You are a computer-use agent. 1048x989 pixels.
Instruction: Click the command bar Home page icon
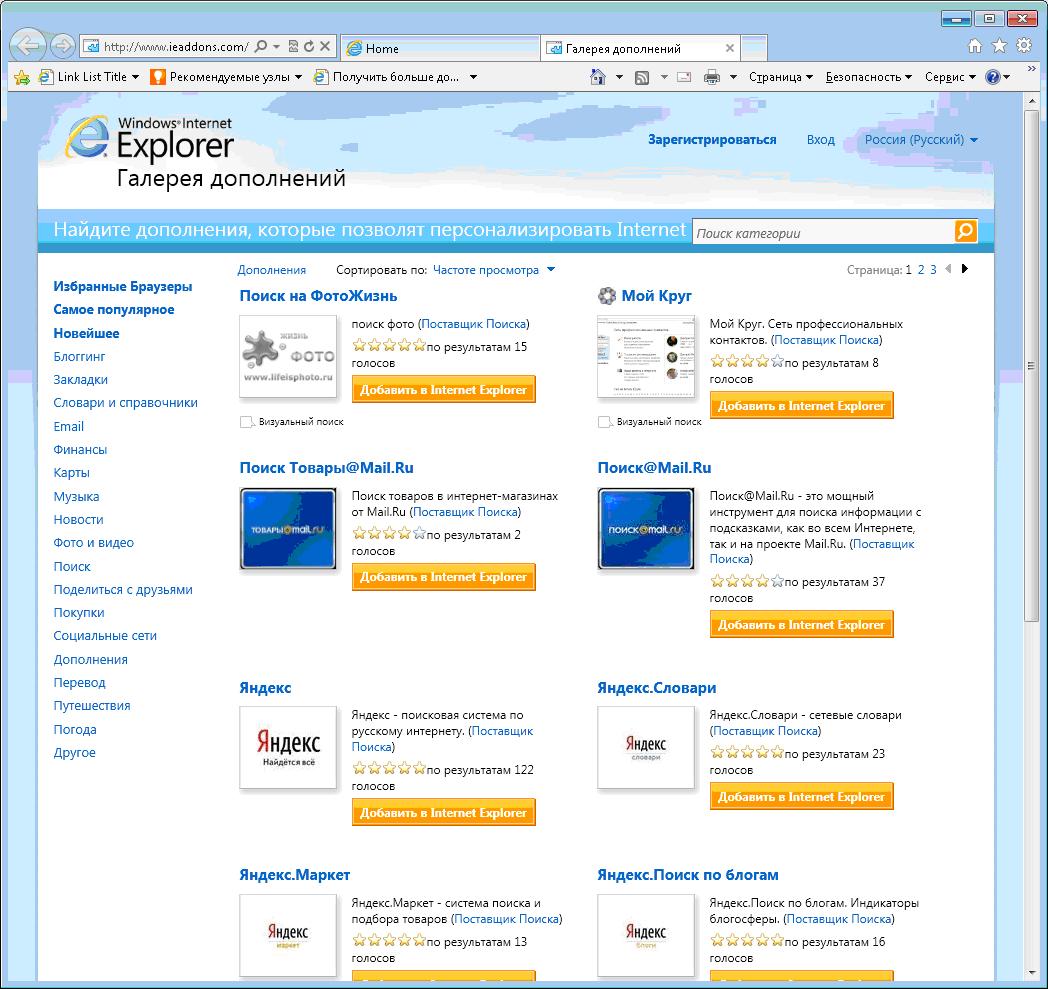click(x=598, y=77)
